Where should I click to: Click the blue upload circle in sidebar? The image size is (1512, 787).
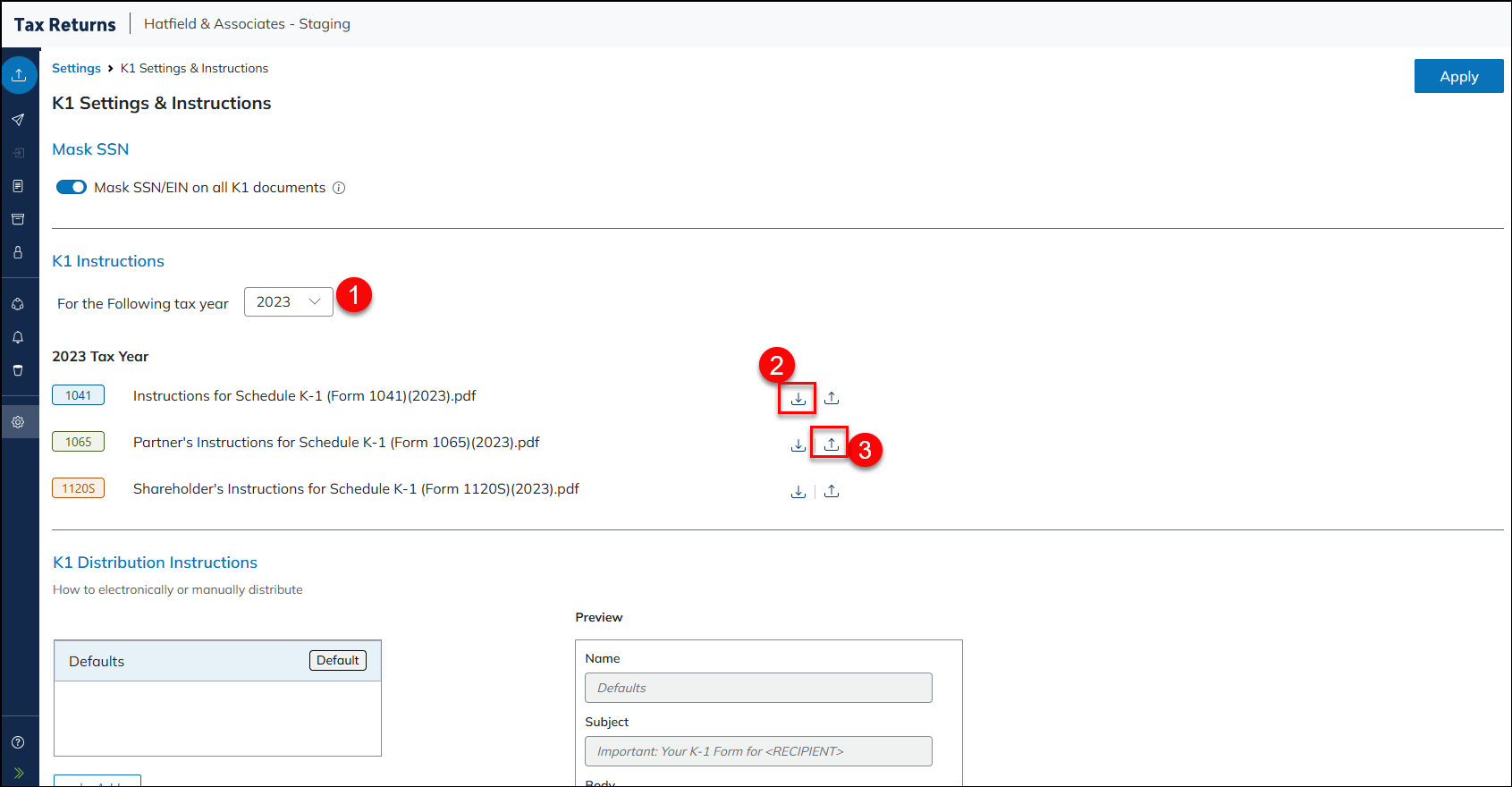[x=19, y=76]
